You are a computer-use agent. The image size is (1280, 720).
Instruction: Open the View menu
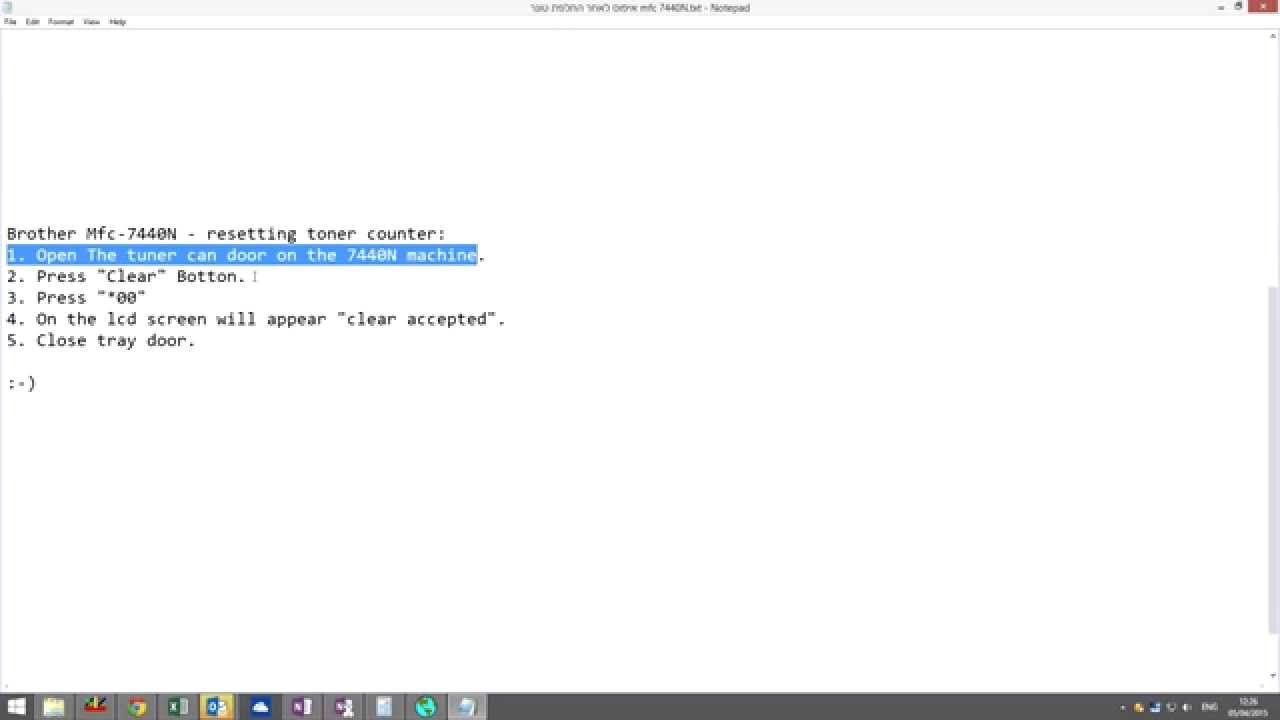point(91,22)
